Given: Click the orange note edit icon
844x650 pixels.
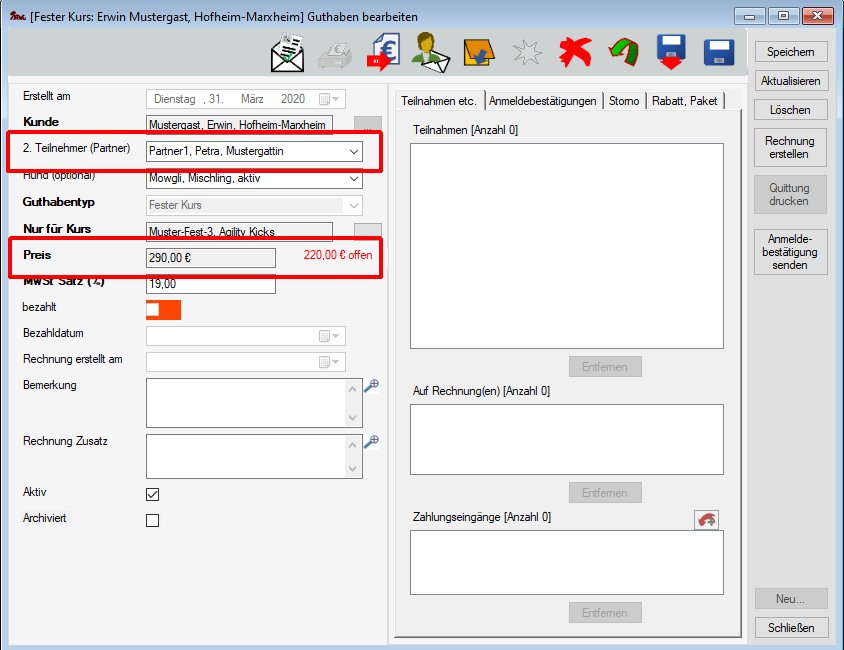Looking at the screenshot, I should coord(478,54).
